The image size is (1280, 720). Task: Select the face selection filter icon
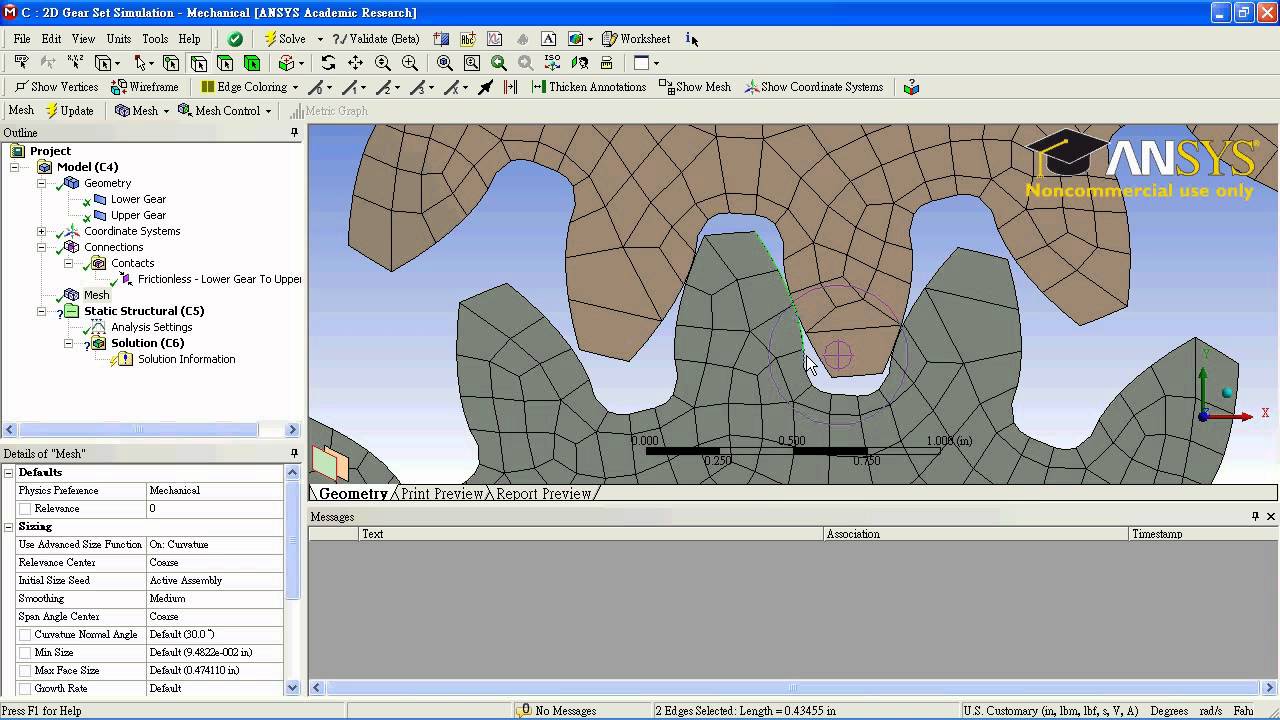225,63
